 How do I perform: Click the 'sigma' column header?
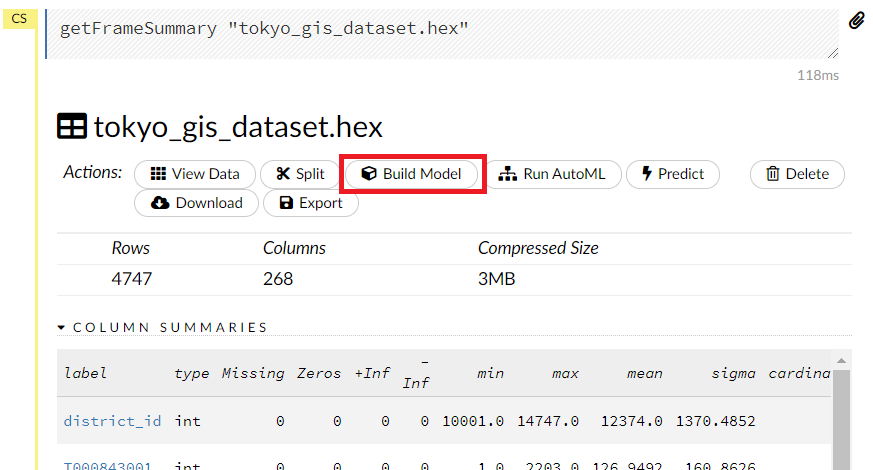click(733, 373)
